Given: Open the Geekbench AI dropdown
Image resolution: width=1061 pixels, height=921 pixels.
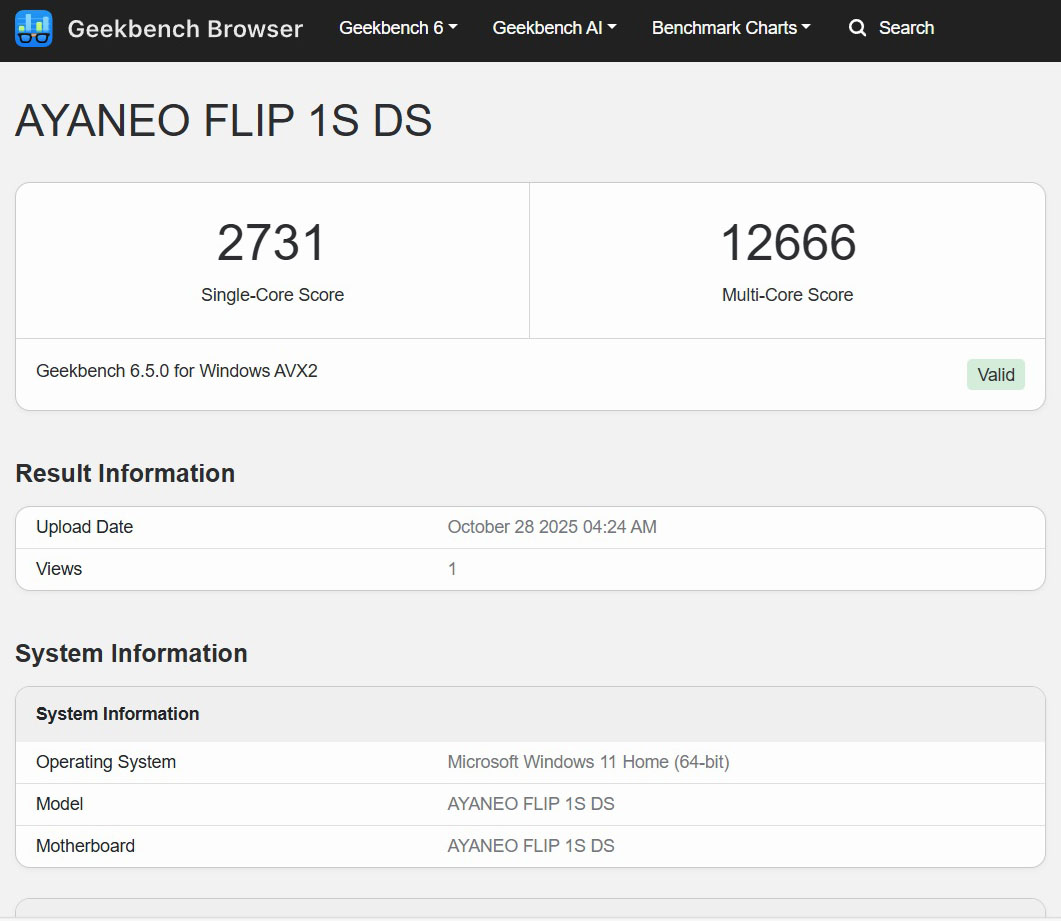Looking at the screenshot, I should point(554,28).
